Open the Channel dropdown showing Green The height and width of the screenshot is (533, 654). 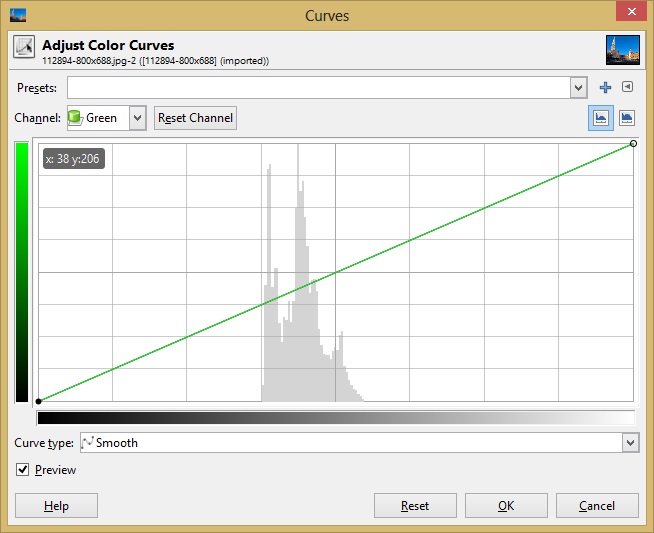(x=107, y=118)
